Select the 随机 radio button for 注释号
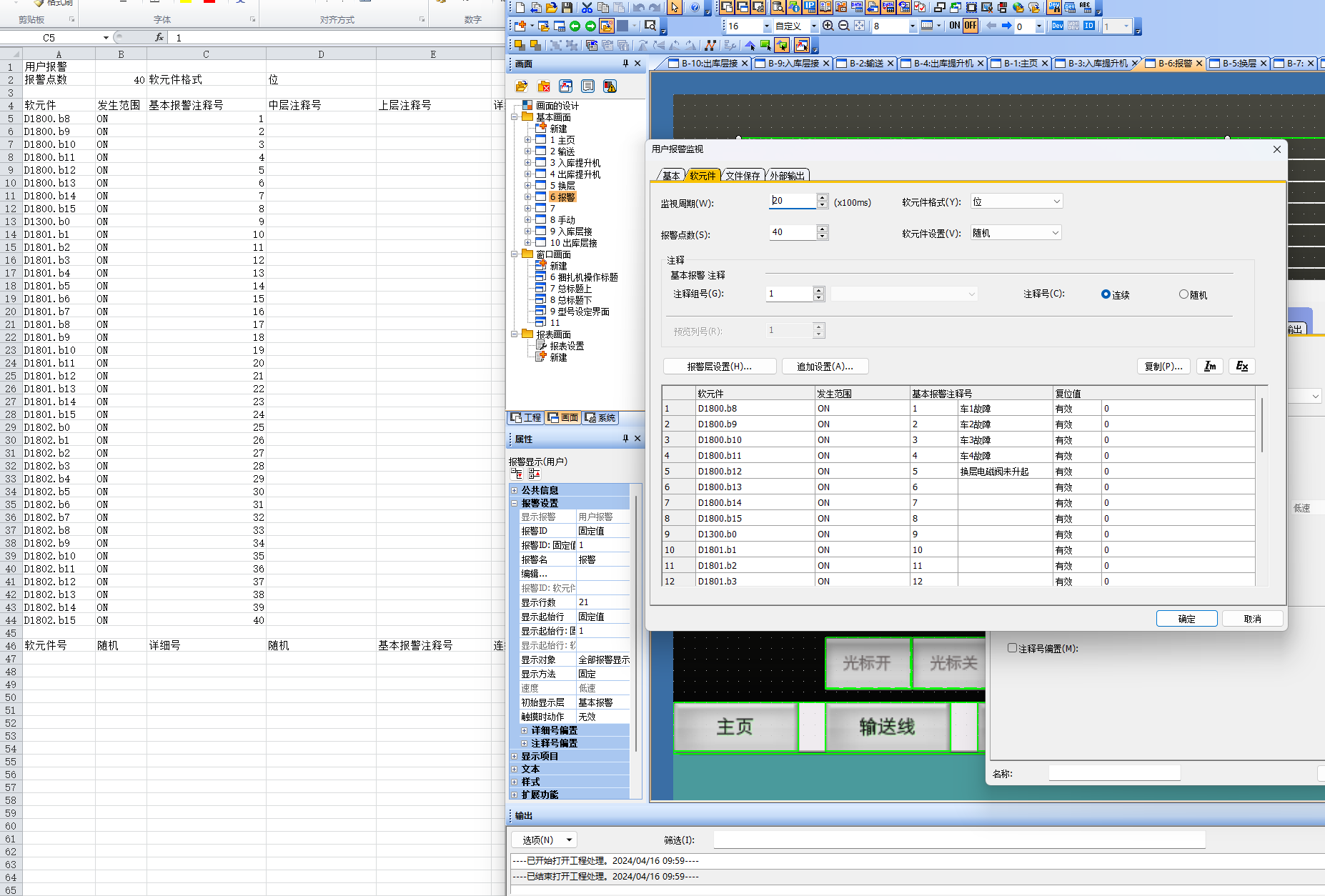 point(1183,294)
